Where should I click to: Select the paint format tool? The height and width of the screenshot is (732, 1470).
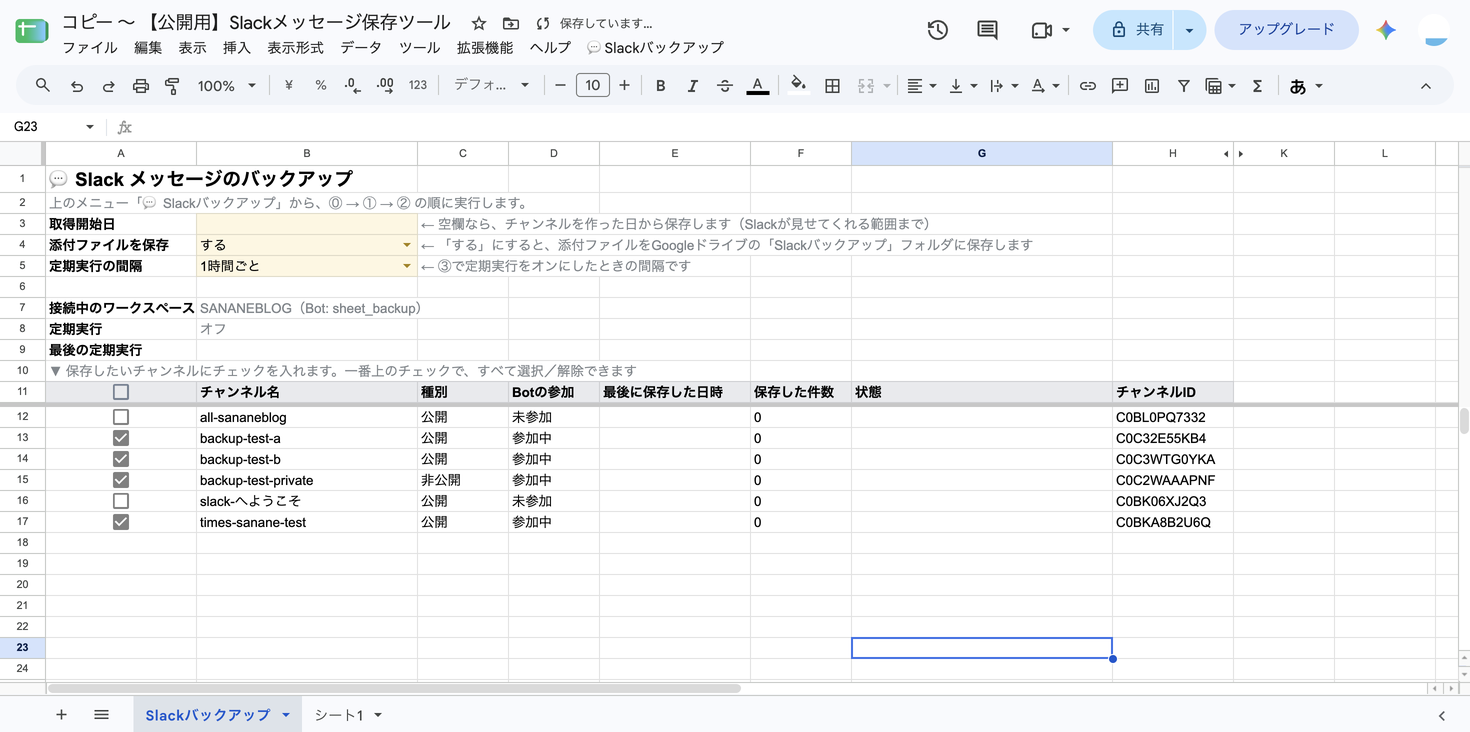point(172,86)
